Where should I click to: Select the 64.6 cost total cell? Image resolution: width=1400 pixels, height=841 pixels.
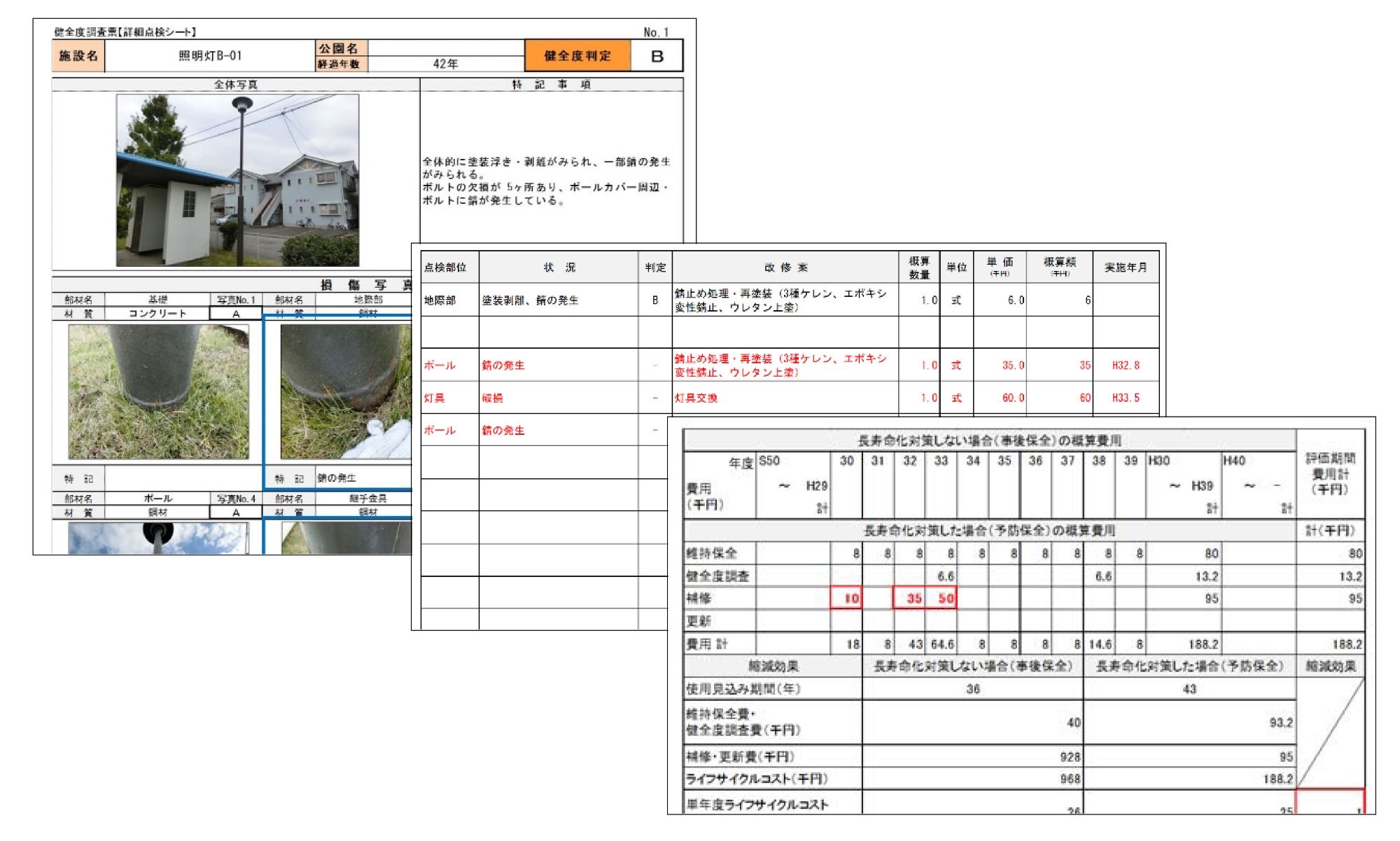point(941,644)
